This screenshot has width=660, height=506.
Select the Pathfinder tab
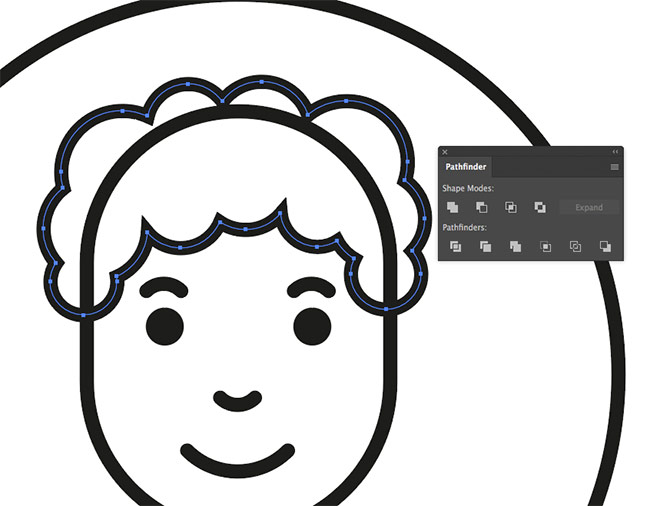click(466, 167)
